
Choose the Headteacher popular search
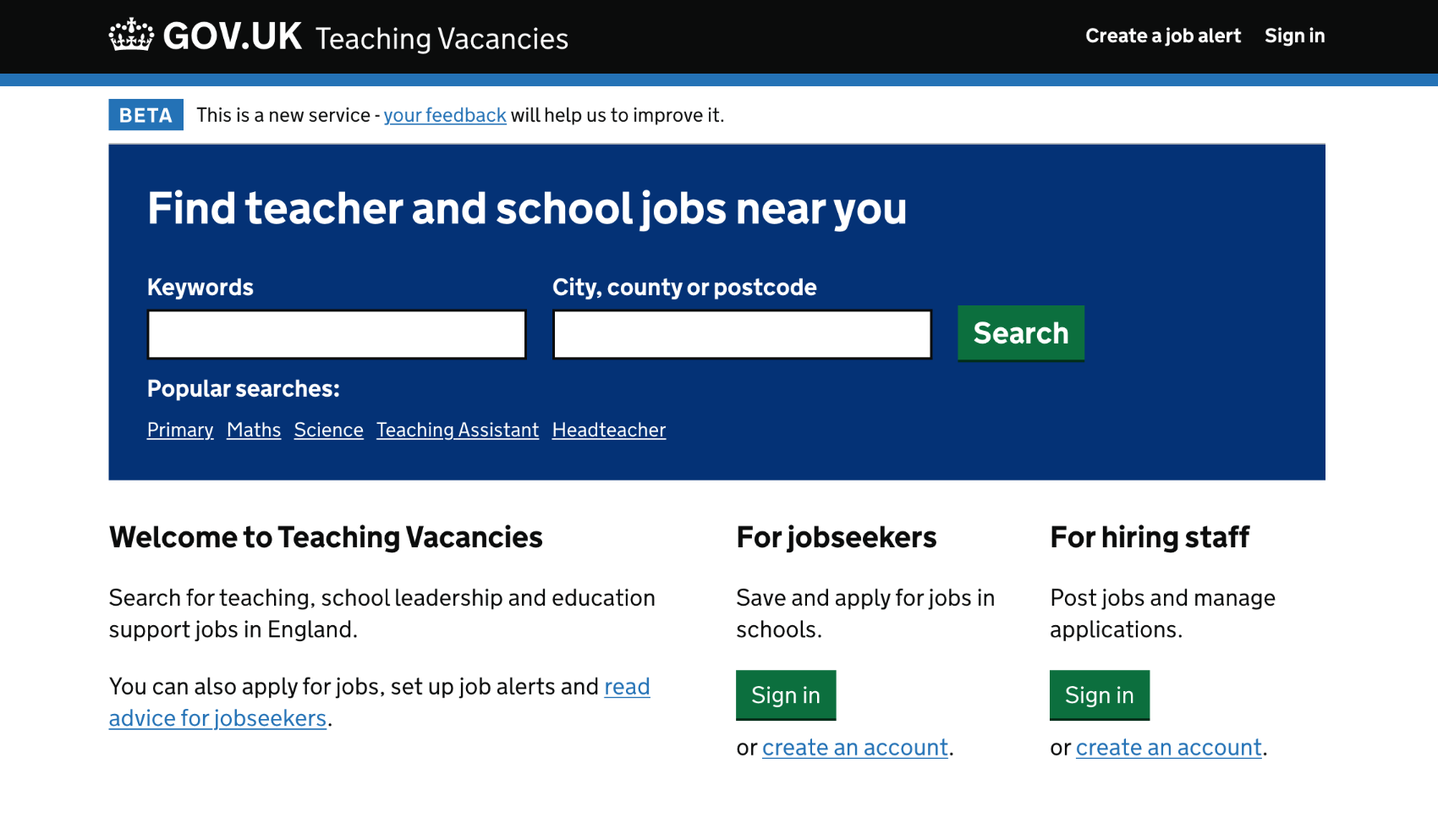click(609, 430)
